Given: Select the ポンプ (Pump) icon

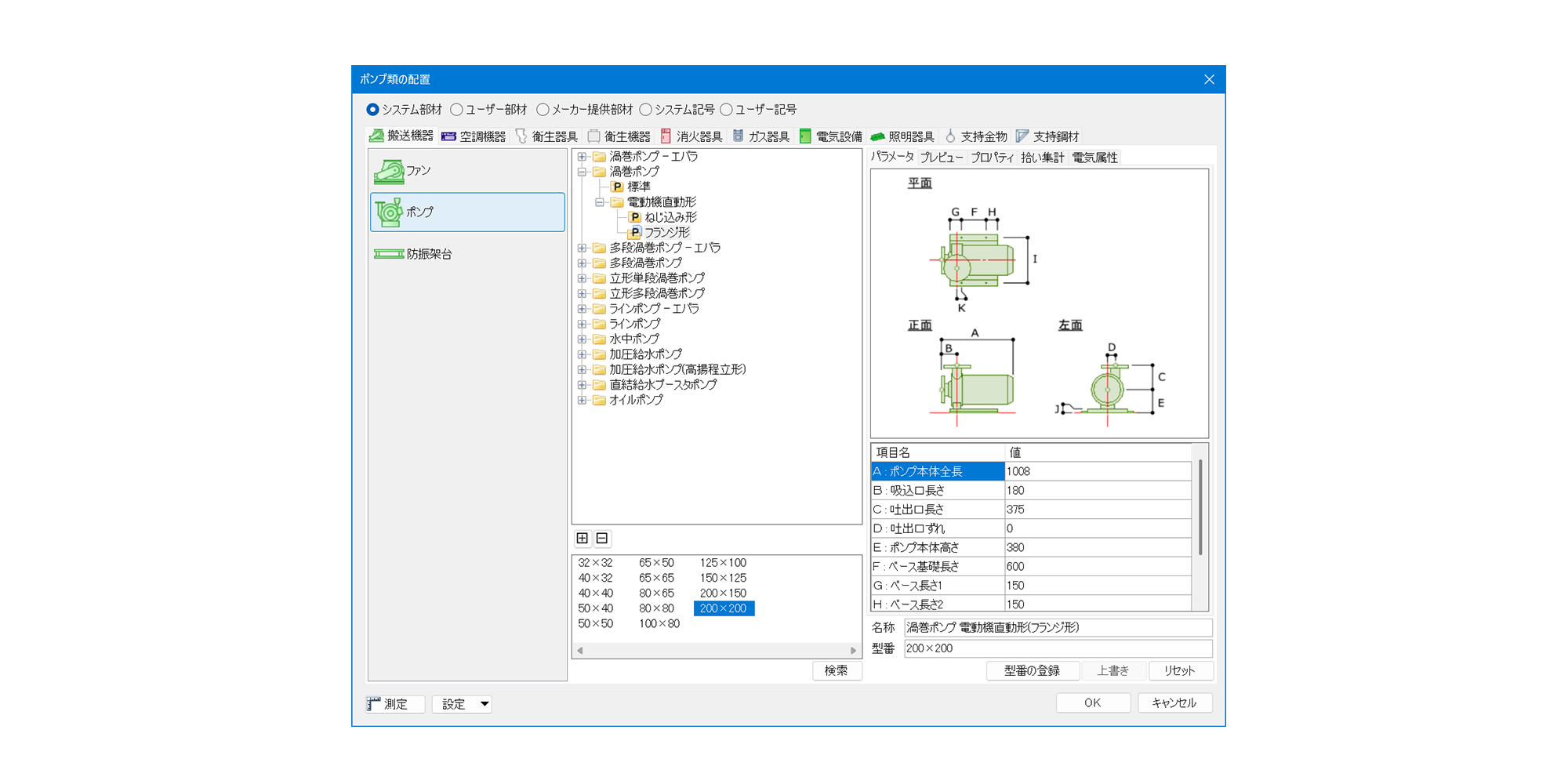Looking at the screenshot, I should [x=389, y=212].
